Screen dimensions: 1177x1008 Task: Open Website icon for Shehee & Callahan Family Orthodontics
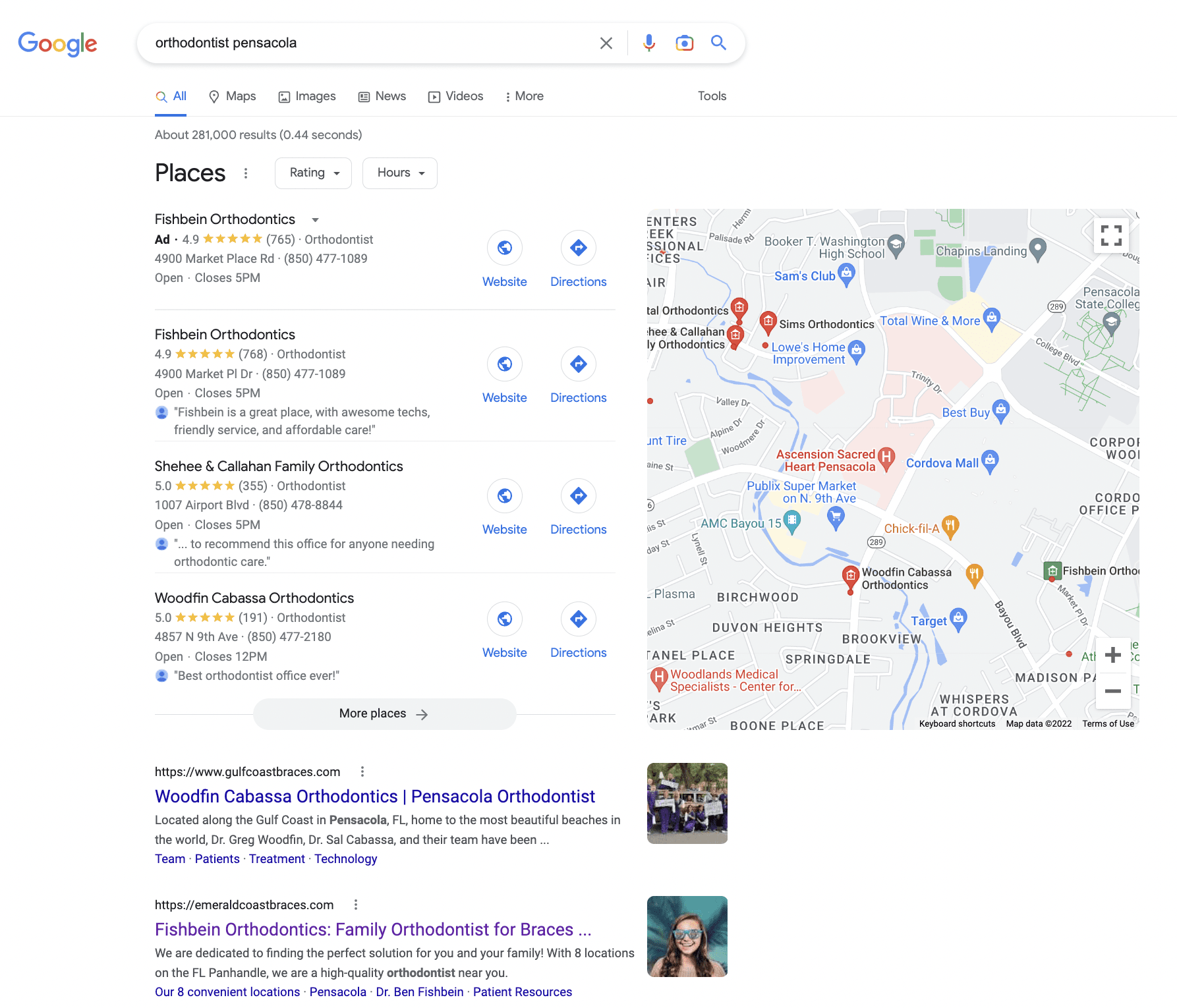pyautogui.click(x=505, y=495)
